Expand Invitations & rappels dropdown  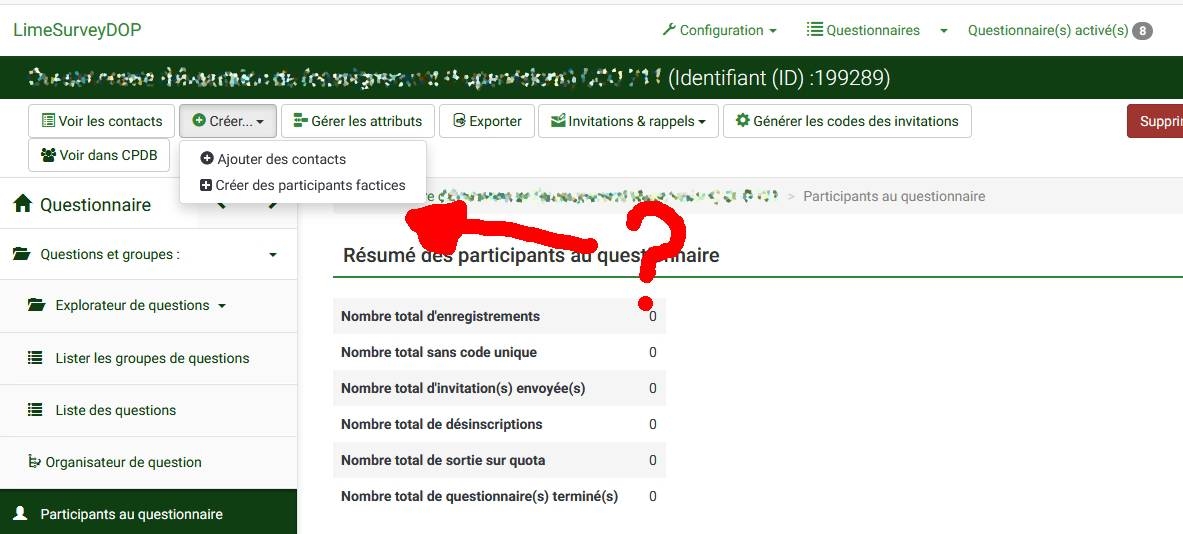(628, 121)
